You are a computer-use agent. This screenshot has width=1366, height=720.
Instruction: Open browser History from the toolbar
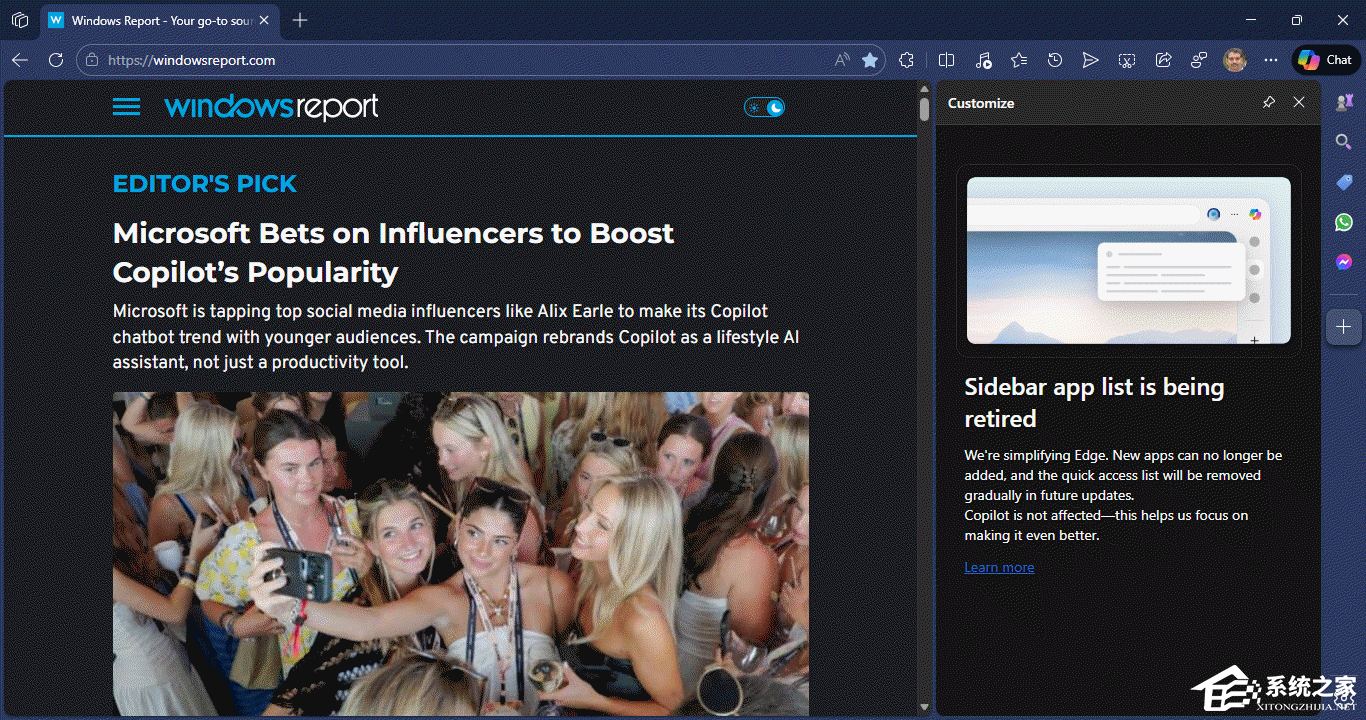coord(1054,60)
